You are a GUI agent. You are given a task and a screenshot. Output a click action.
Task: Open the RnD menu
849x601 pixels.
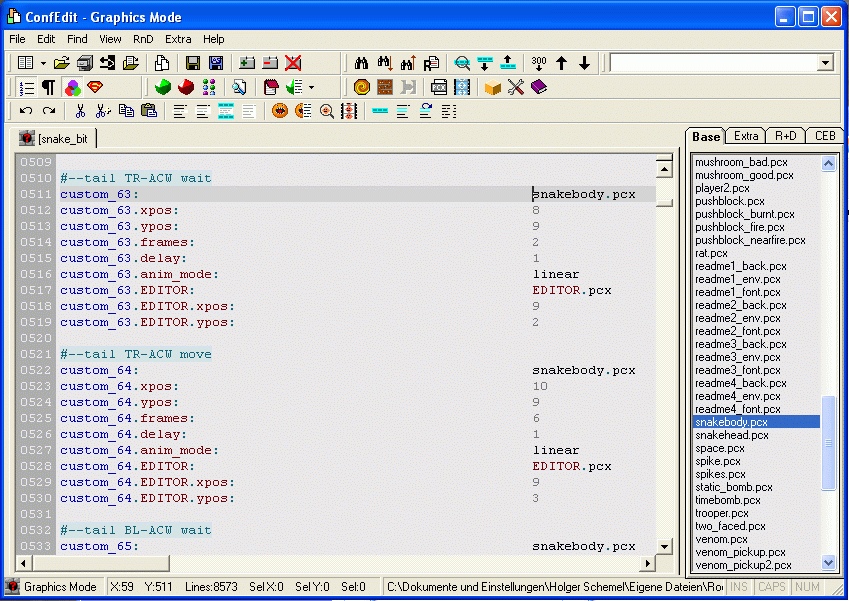point(143,39)
